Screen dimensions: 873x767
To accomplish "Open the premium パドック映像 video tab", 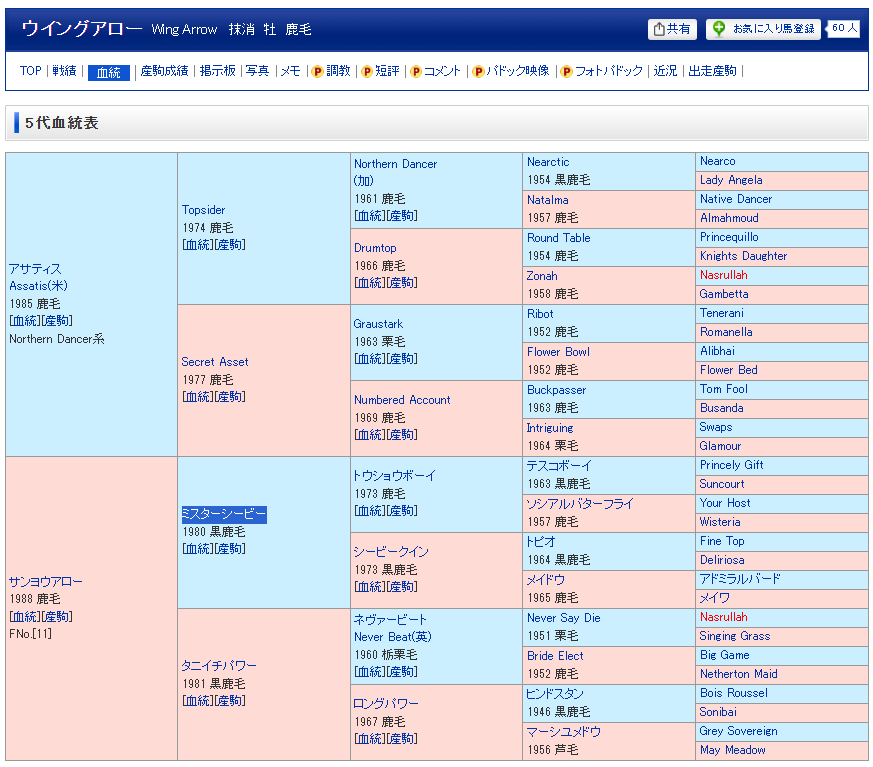I will (510, 71).
